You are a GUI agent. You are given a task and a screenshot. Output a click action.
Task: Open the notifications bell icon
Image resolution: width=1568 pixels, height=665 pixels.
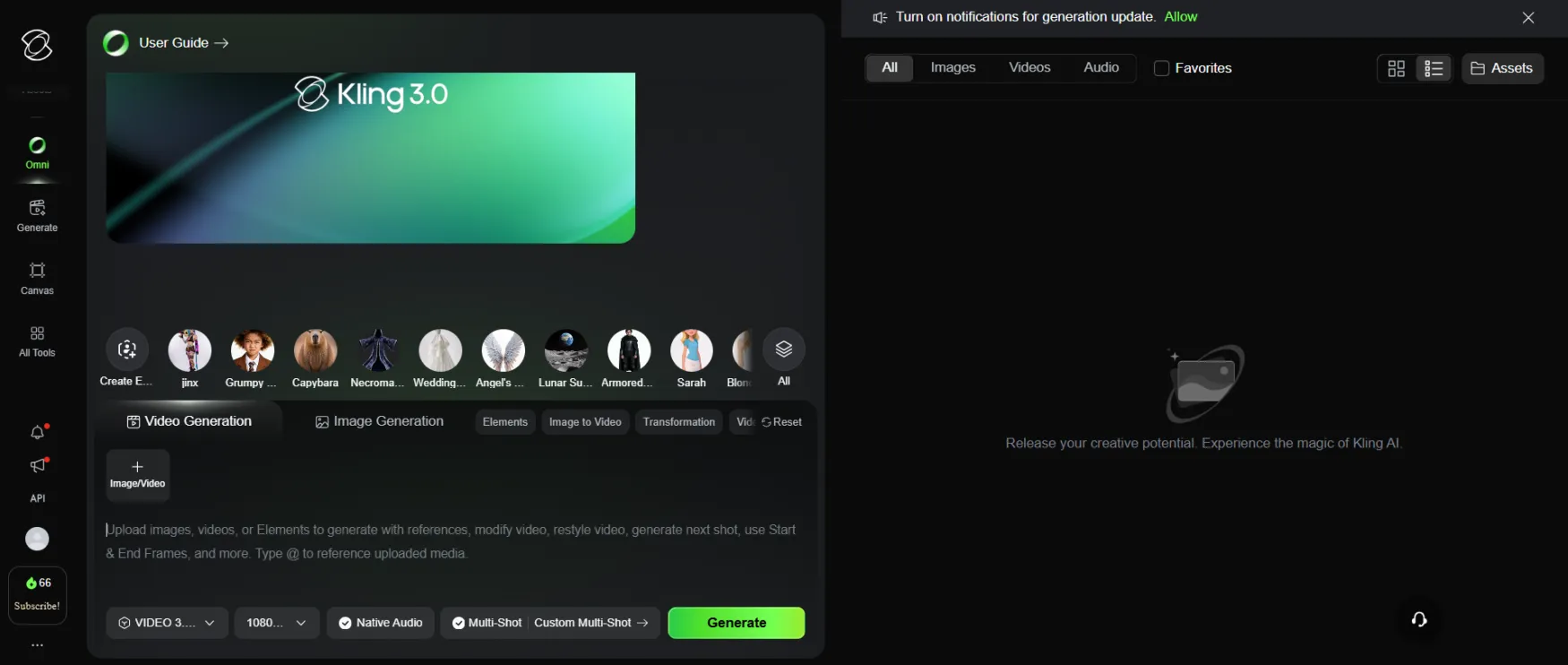(37, 433)
